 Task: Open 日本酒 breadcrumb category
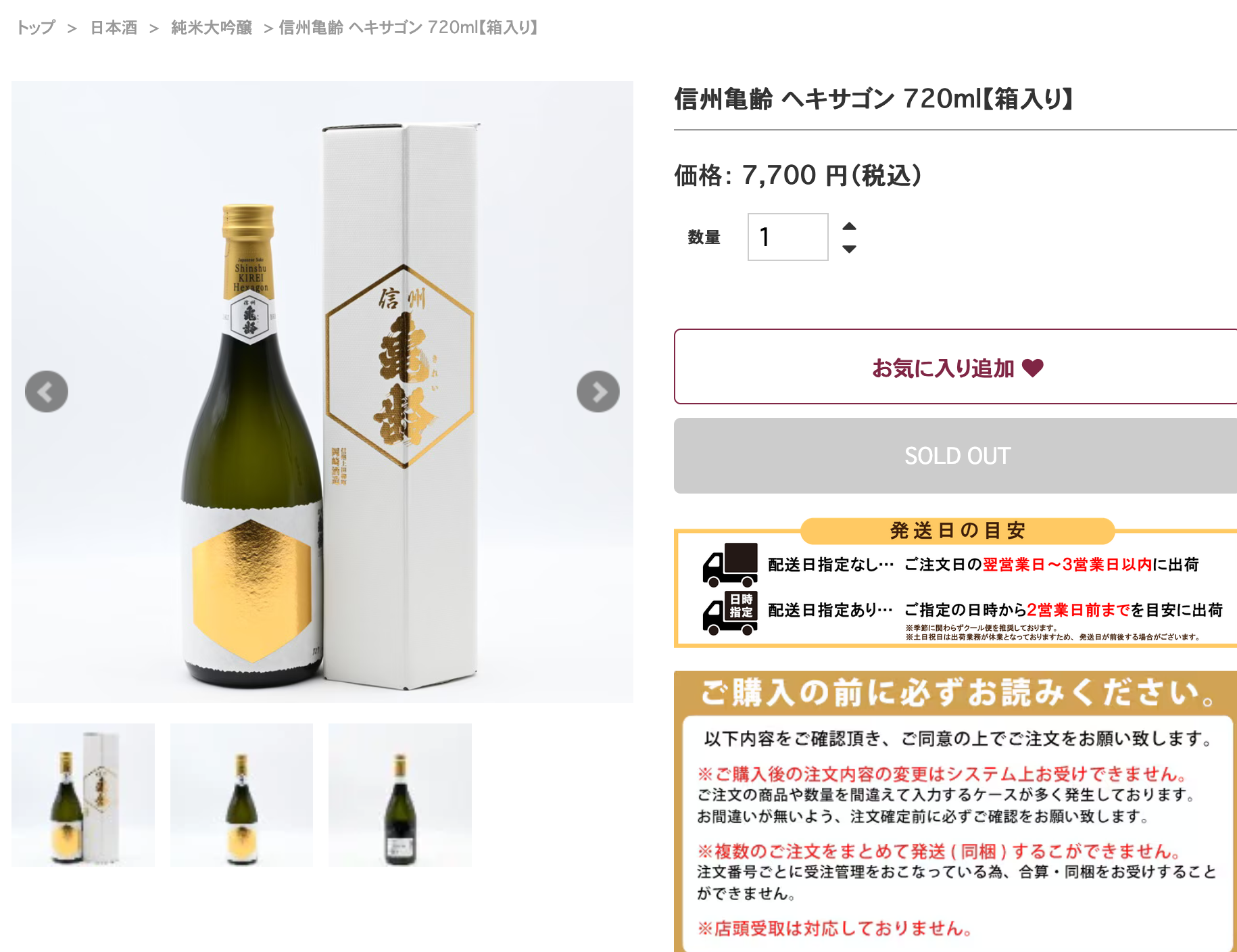tap(114, 28)
